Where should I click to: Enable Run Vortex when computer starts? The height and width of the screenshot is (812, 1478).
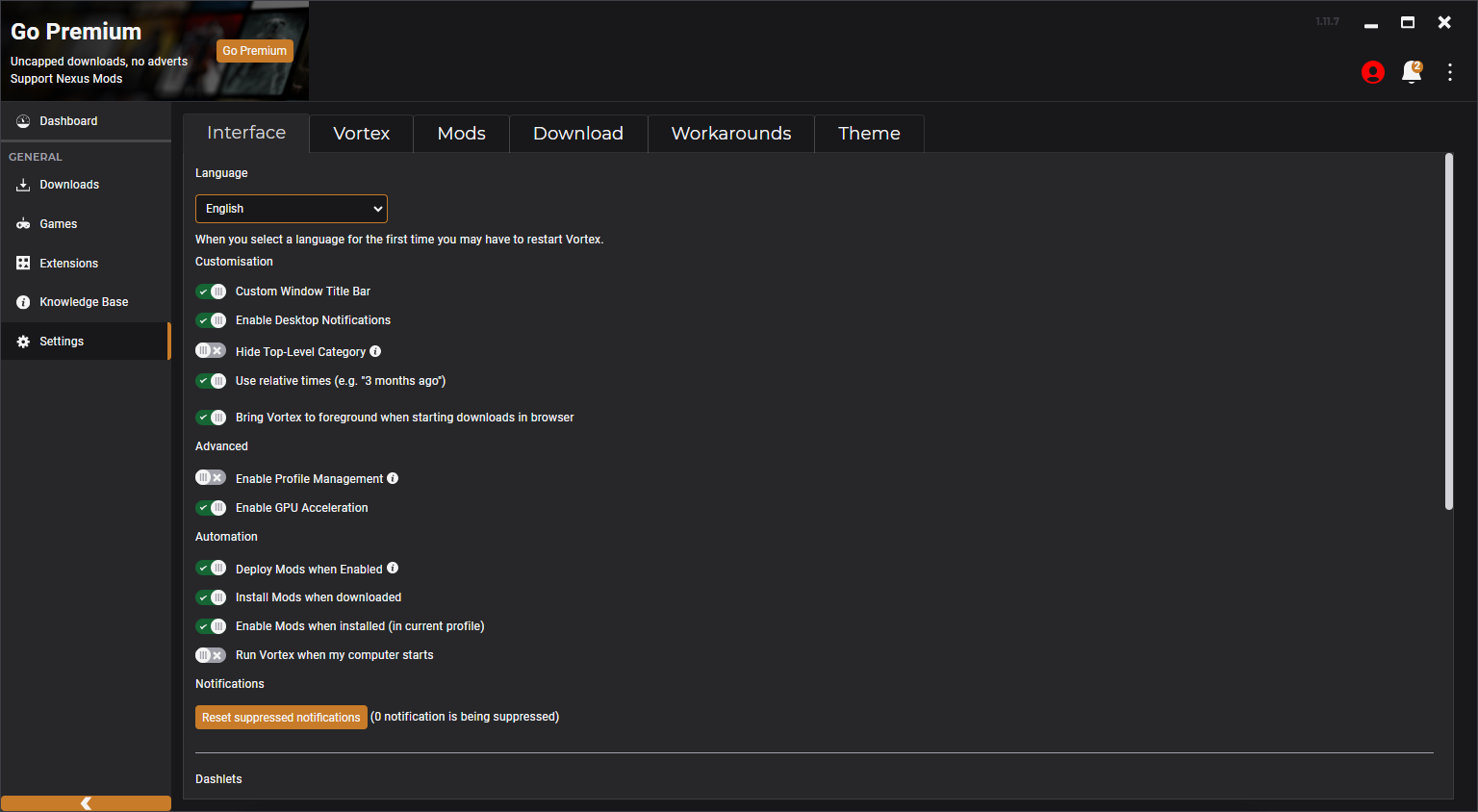click(211, 655)
